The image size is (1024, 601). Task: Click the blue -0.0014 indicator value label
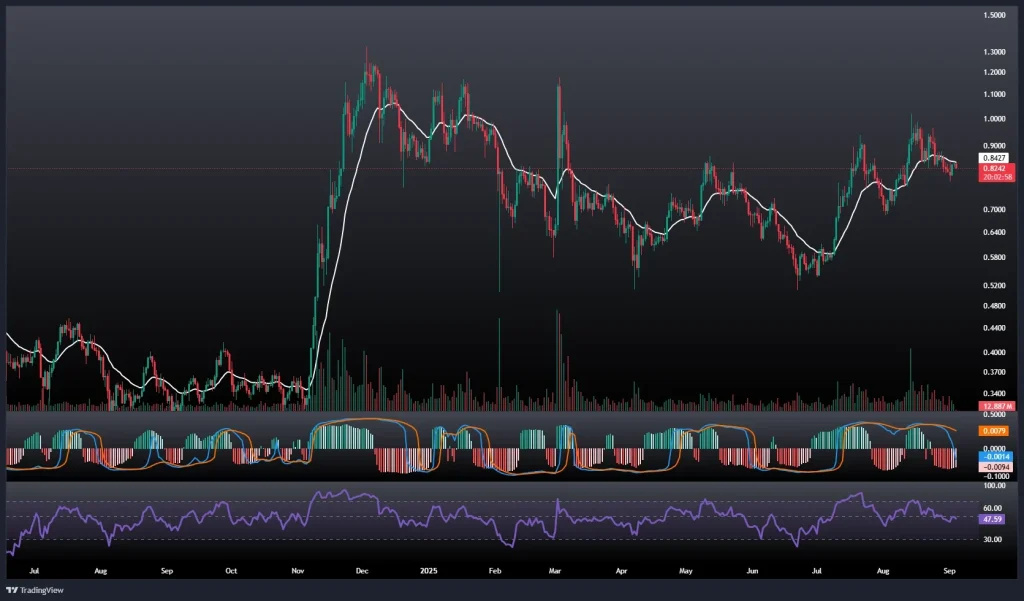tap(995, 455)
